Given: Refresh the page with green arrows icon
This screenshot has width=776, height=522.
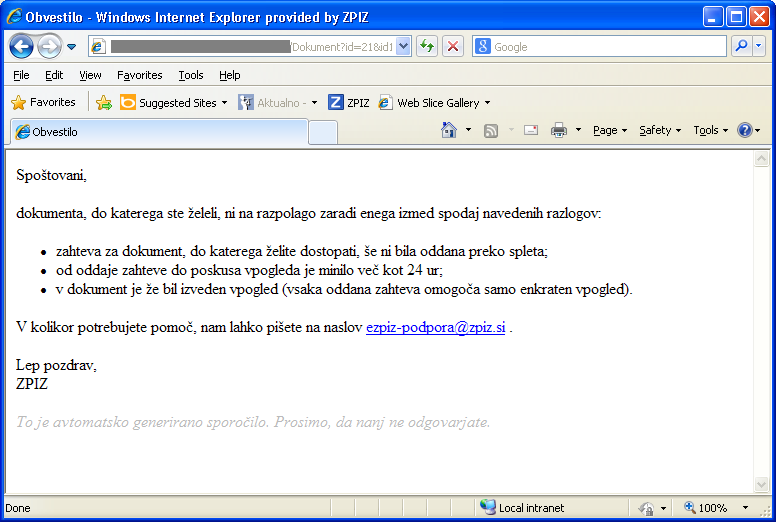Looking at the screenshot, I should click(x=427, y=47).
